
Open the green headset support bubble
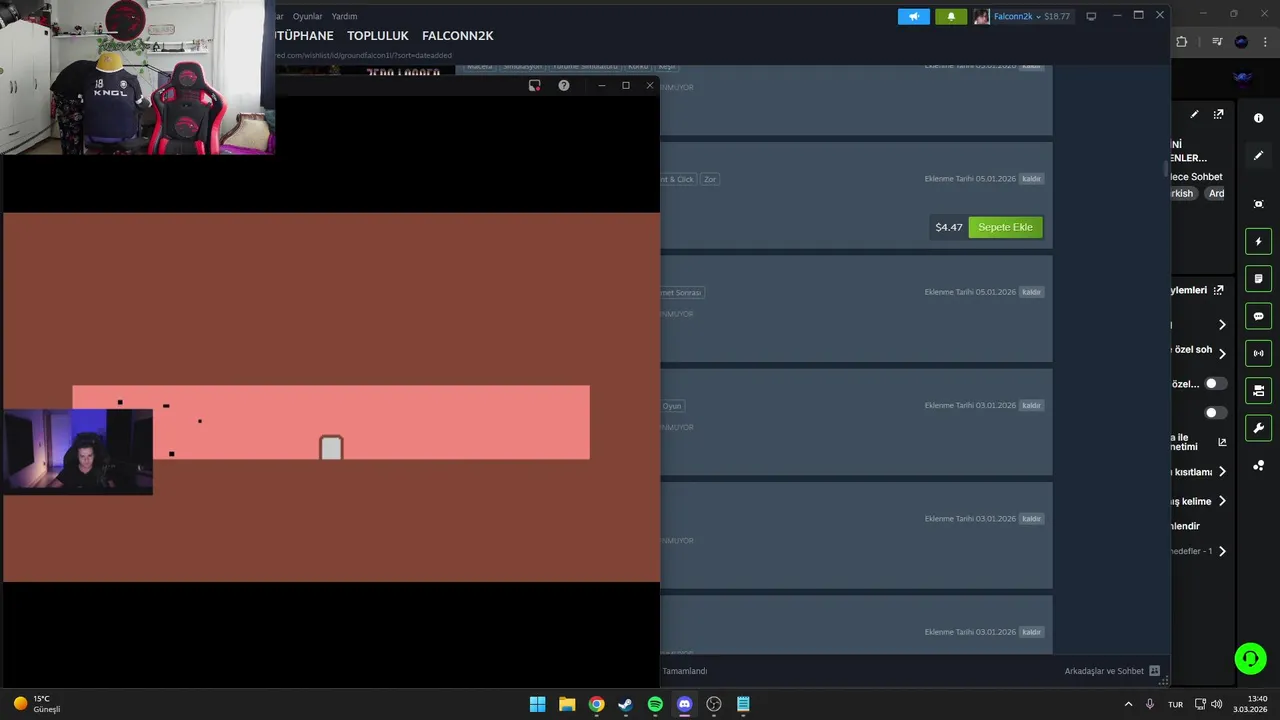tap(1250, 658)
